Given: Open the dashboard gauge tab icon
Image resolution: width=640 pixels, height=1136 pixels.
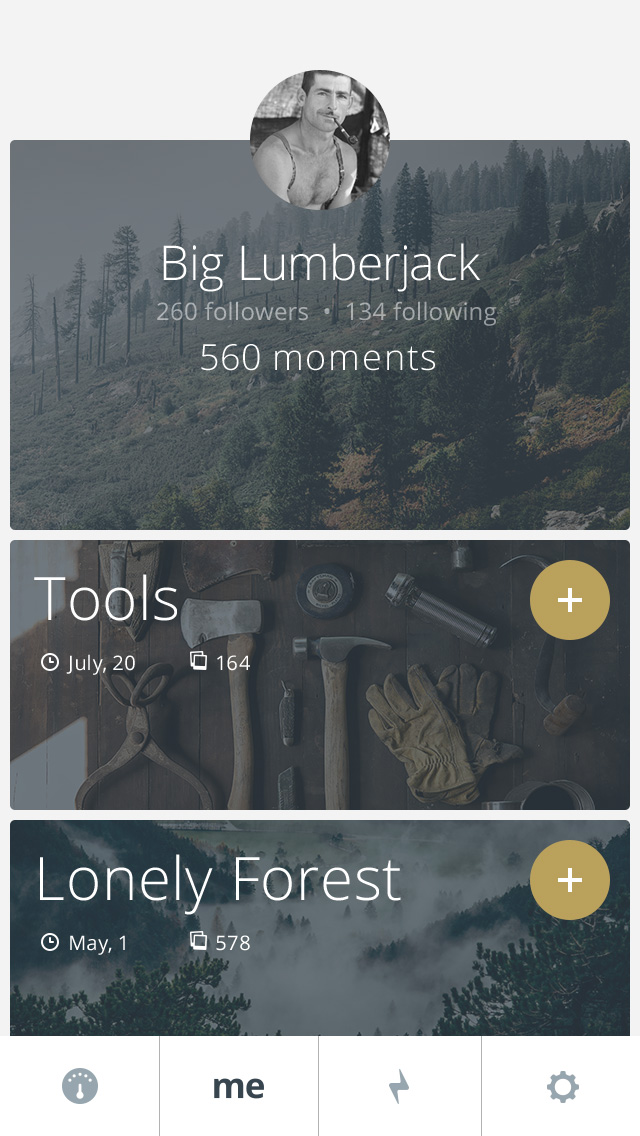Looking at the screenshot, I should (x=80, y=1086).
